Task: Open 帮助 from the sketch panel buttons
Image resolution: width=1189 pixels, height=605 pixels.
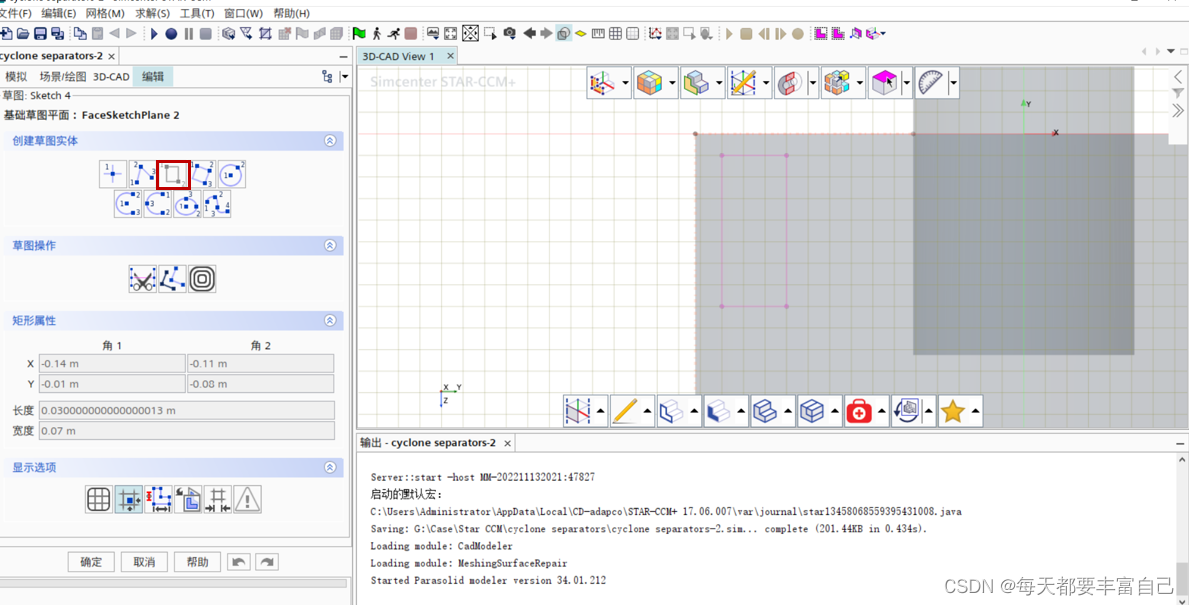Action: 197,562
